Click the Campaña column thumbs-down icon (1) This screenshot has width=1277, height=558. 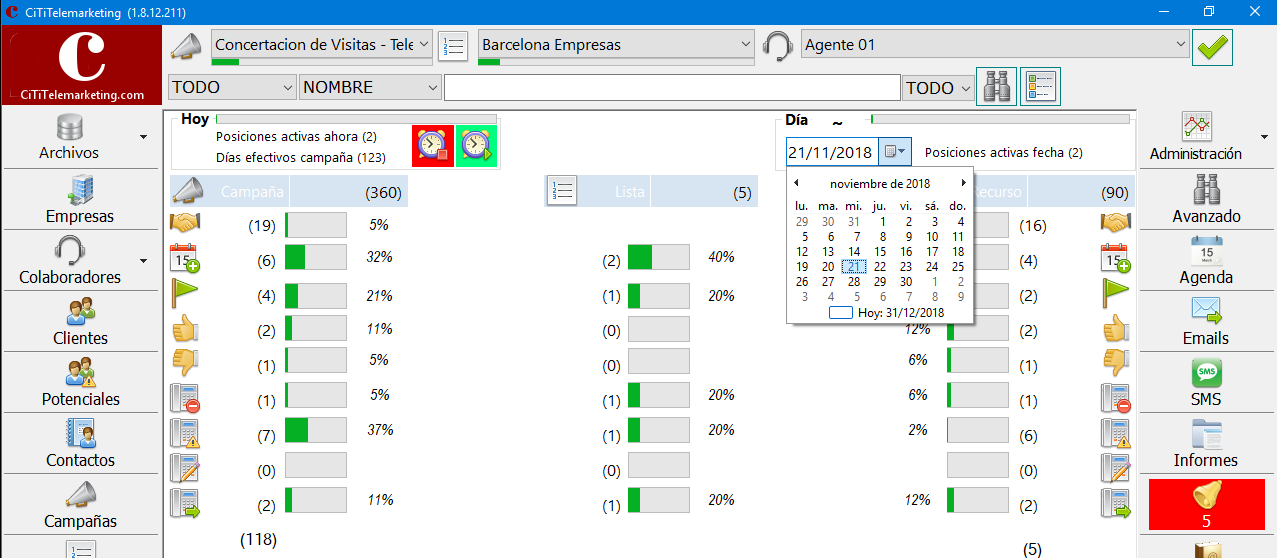[x=185, y=361]
